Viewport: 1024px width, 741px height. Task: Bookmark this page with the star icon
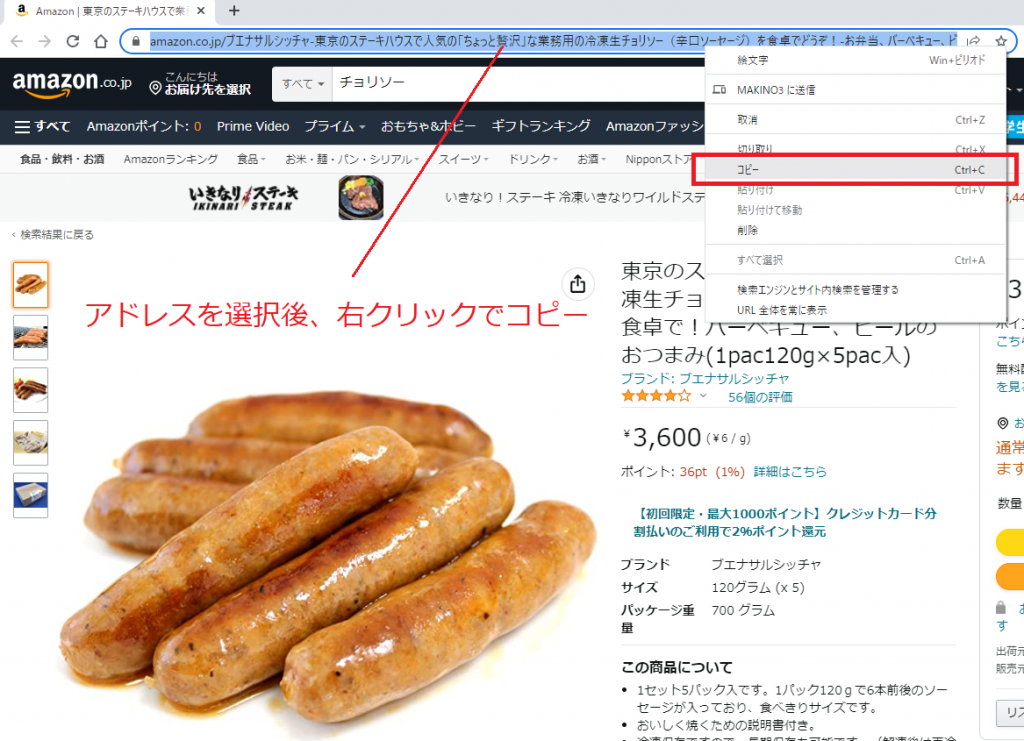coord(1001,41)
